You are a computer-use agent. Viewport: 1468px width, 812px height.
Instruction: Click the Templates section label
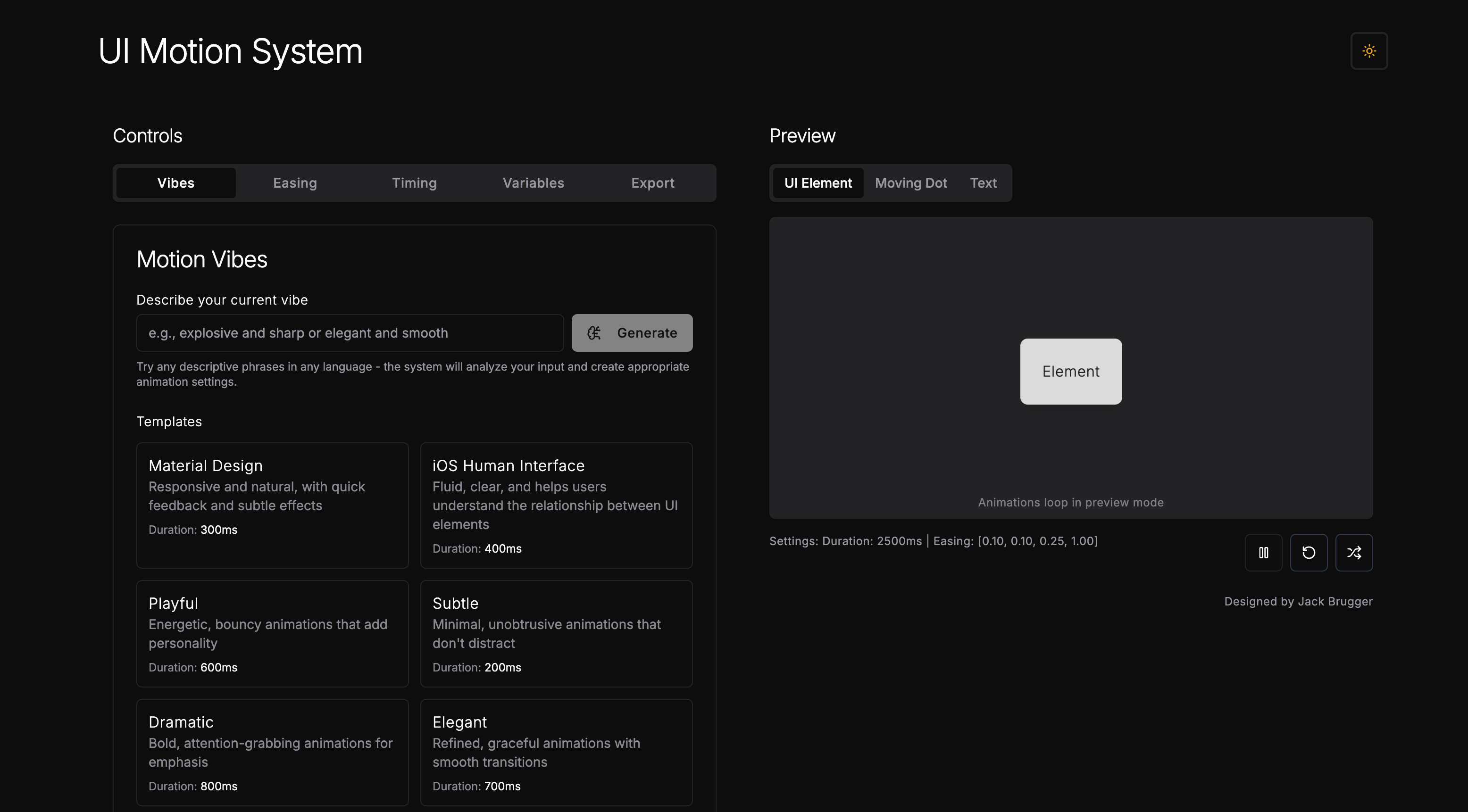[169, 421]
